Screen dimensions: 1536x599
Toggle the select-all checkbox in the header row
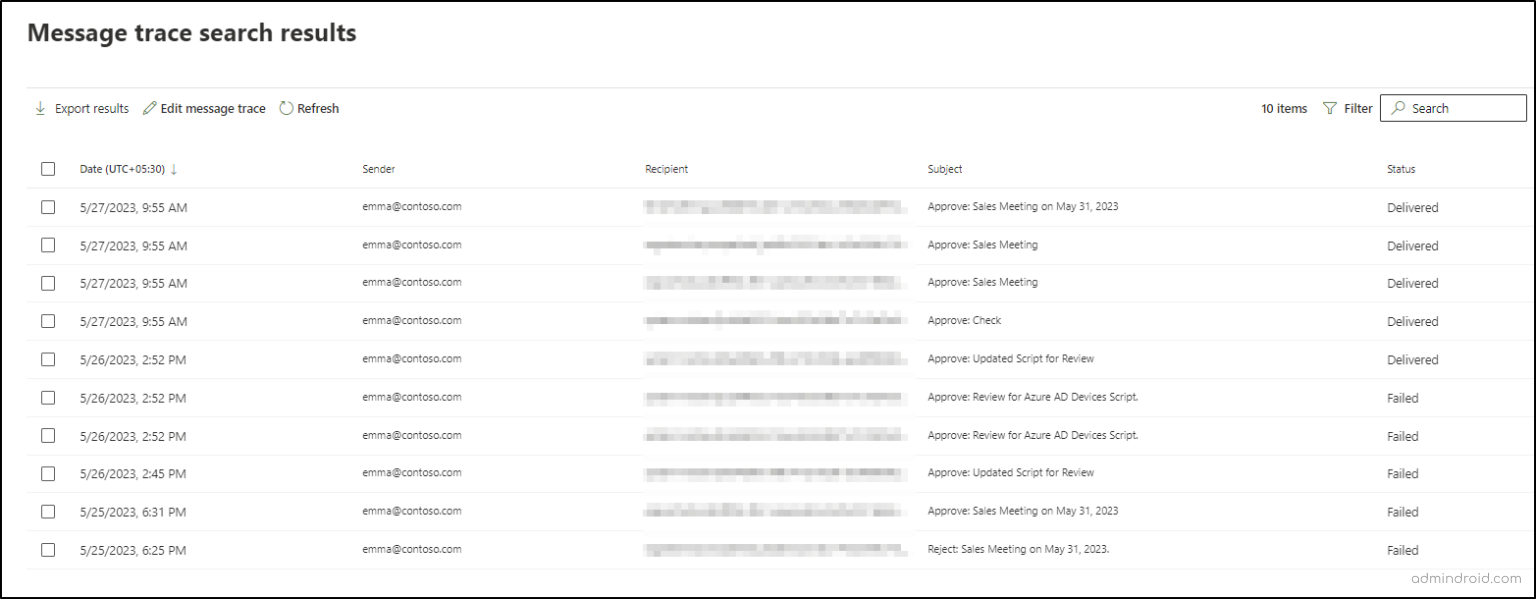click(x=48, y=169)
